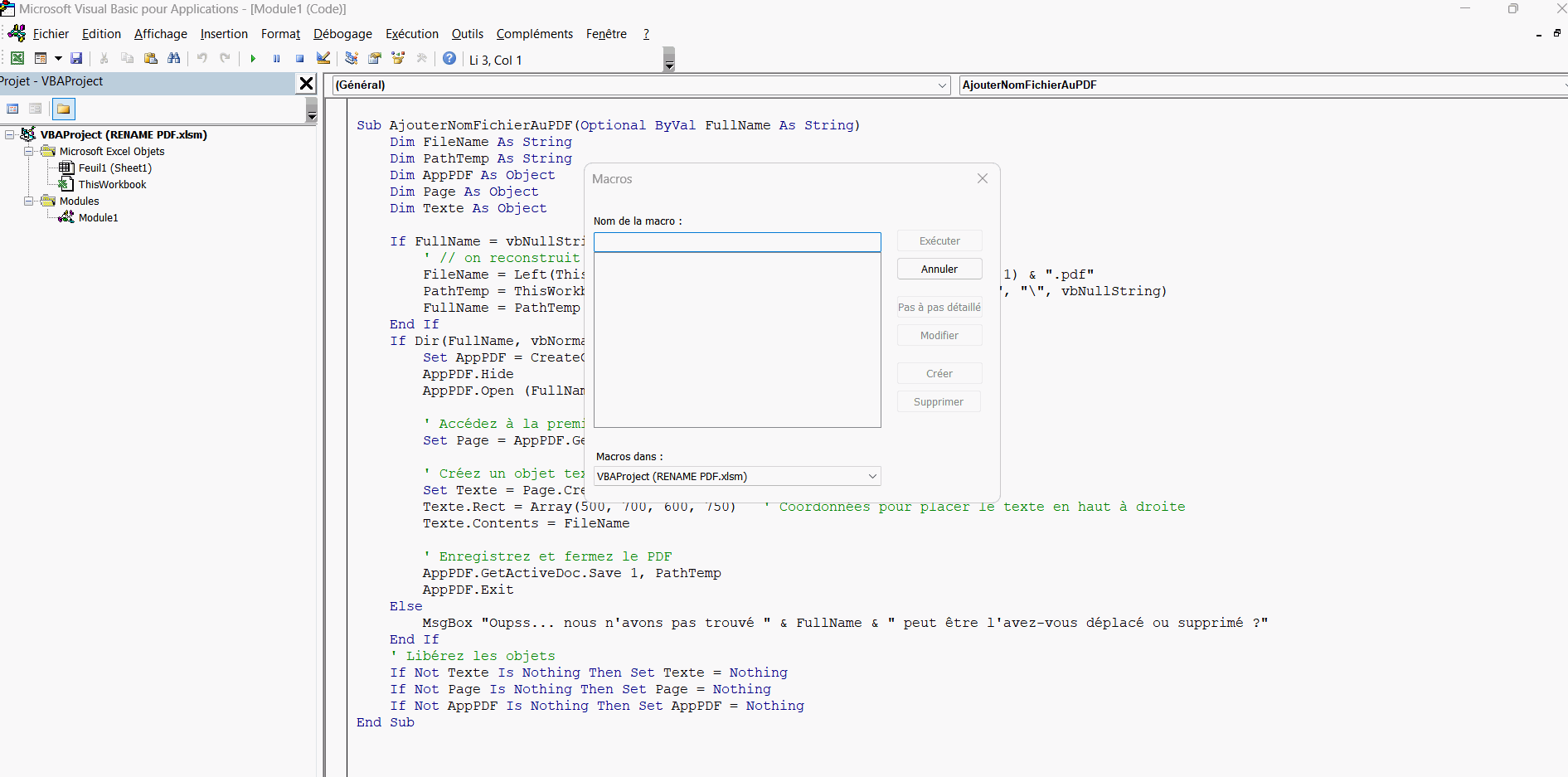Click in the 'Nom de la macro' field
This screenshot has height=777, width=1568.
tap(736, 242)
